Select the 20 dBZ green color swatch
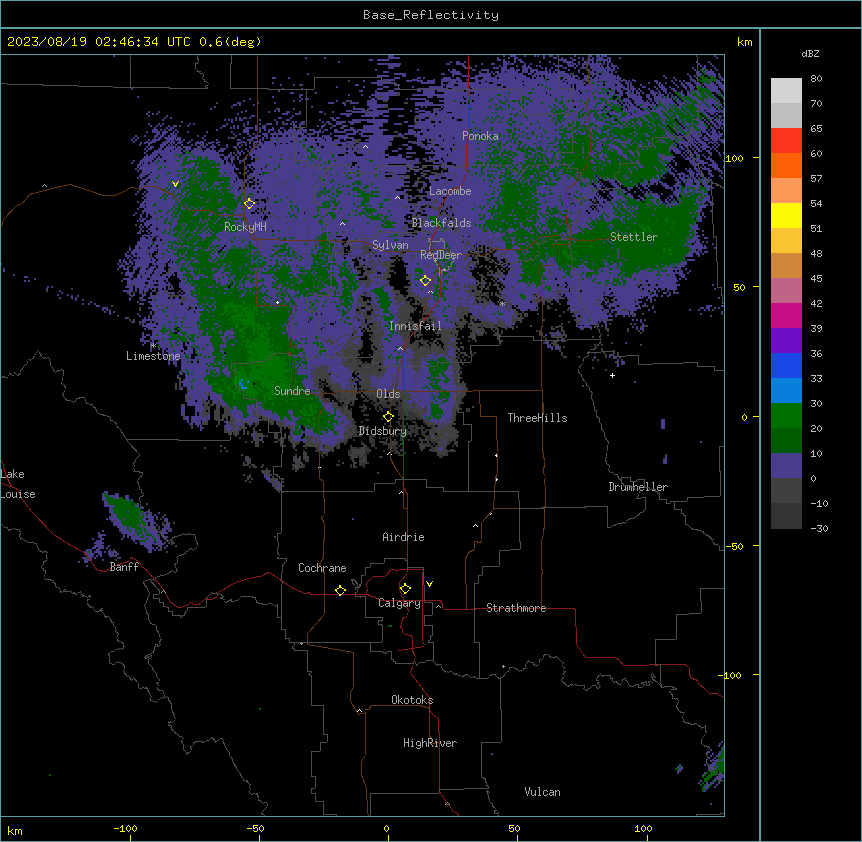The image size is (862, 842). point(786,416)
